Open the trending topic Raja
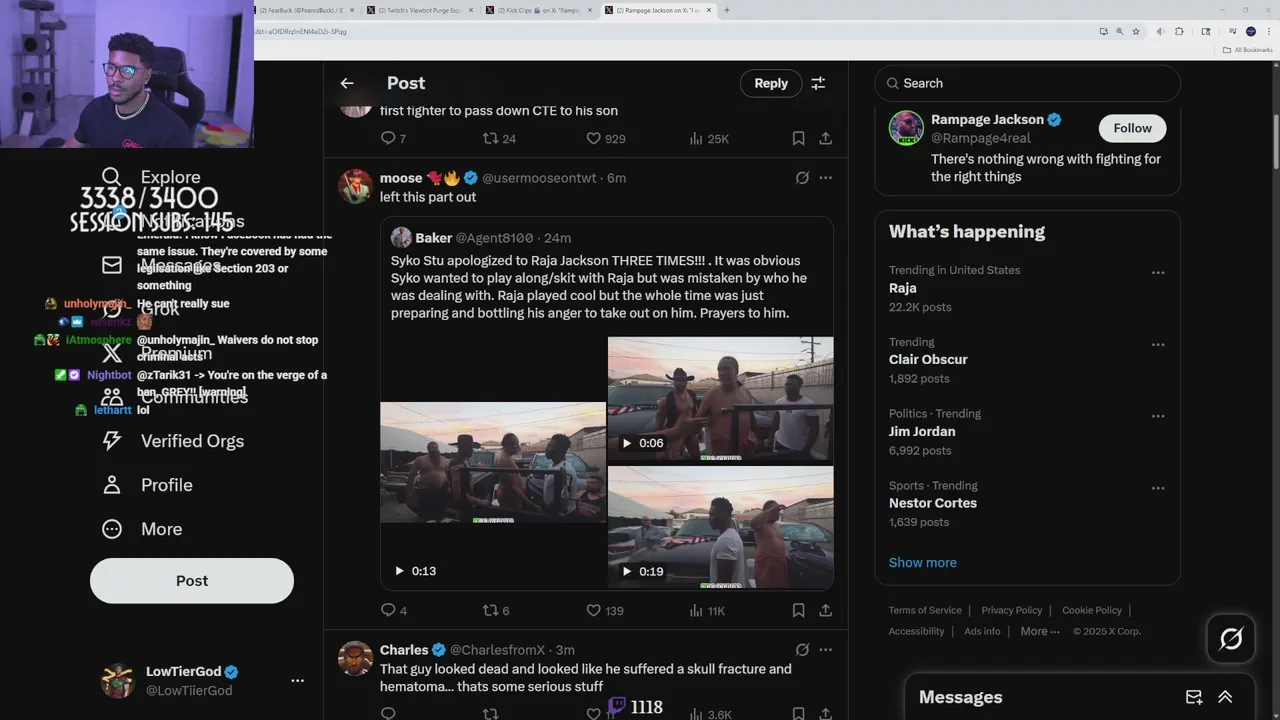The image size is (1280, 720). click(x=902, y=288)
